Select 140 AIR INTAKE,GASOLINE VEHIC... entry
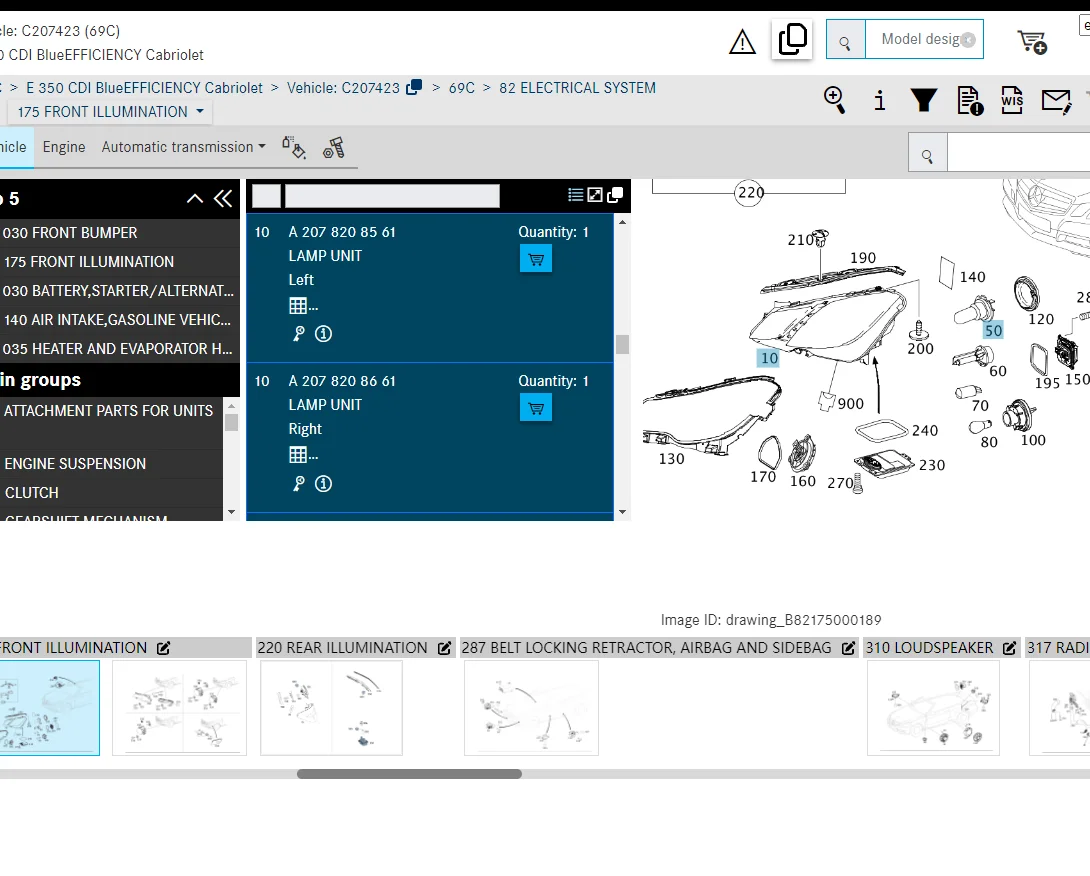This screenshot has width=1090, height=876. click(120, 320)
